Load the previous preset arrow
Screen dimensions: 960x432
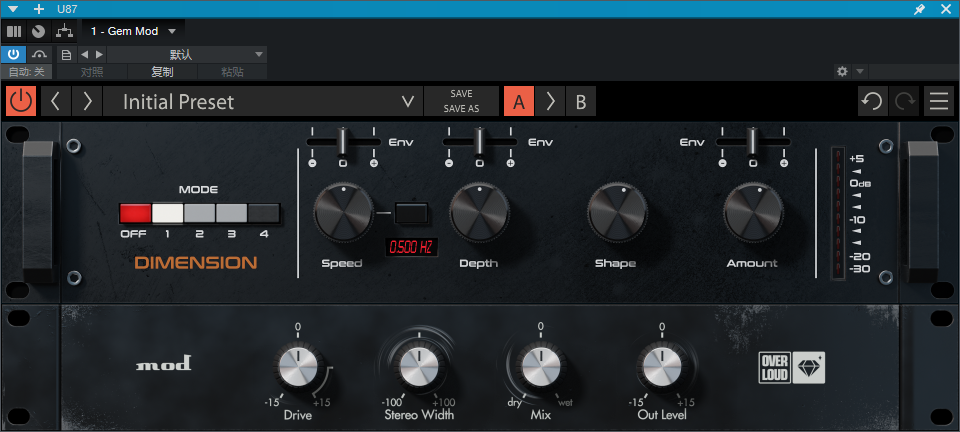tap(56, 101)
